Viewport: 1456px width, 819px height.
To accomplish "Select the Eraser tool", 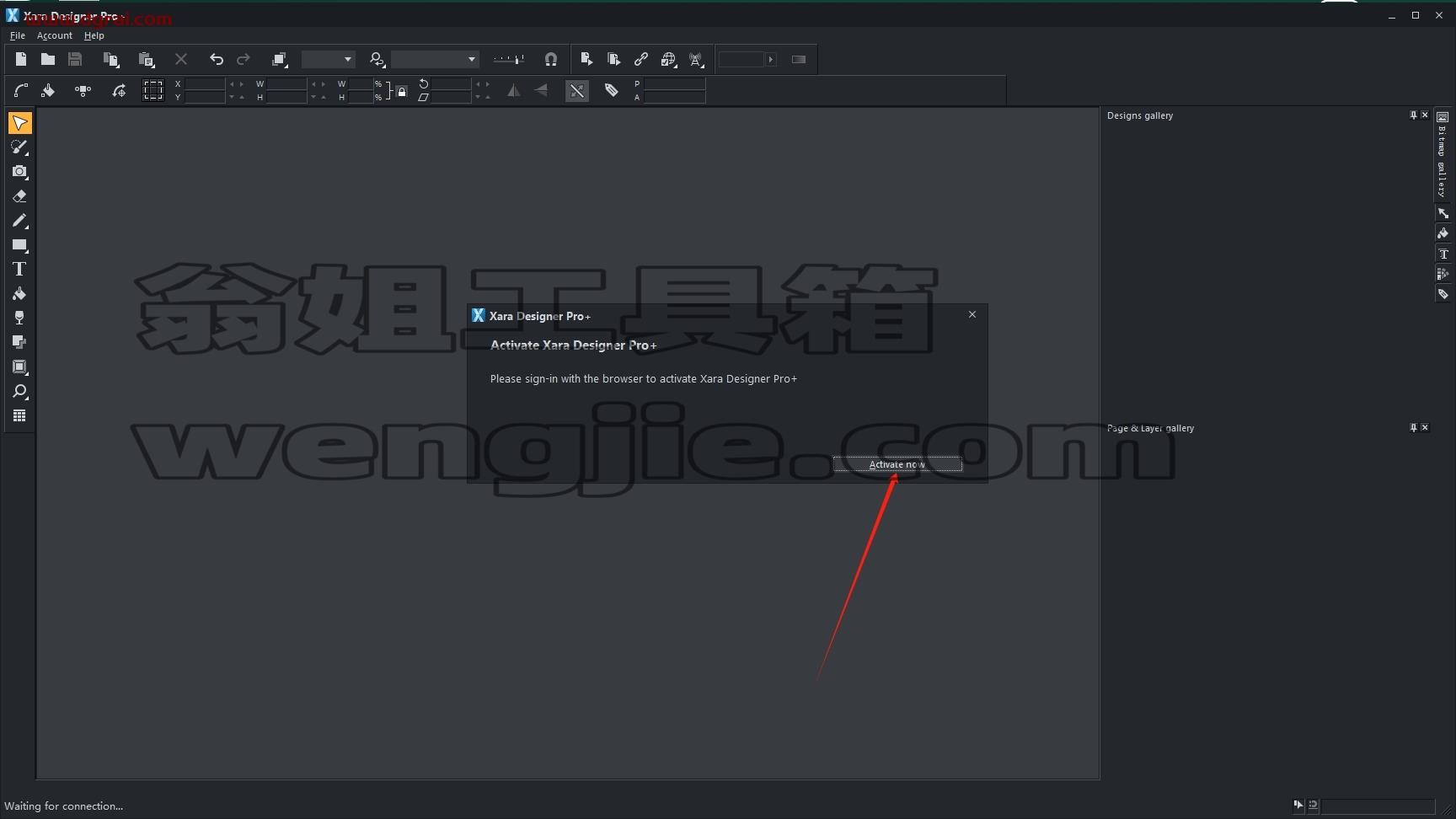I will coord(19,196).
